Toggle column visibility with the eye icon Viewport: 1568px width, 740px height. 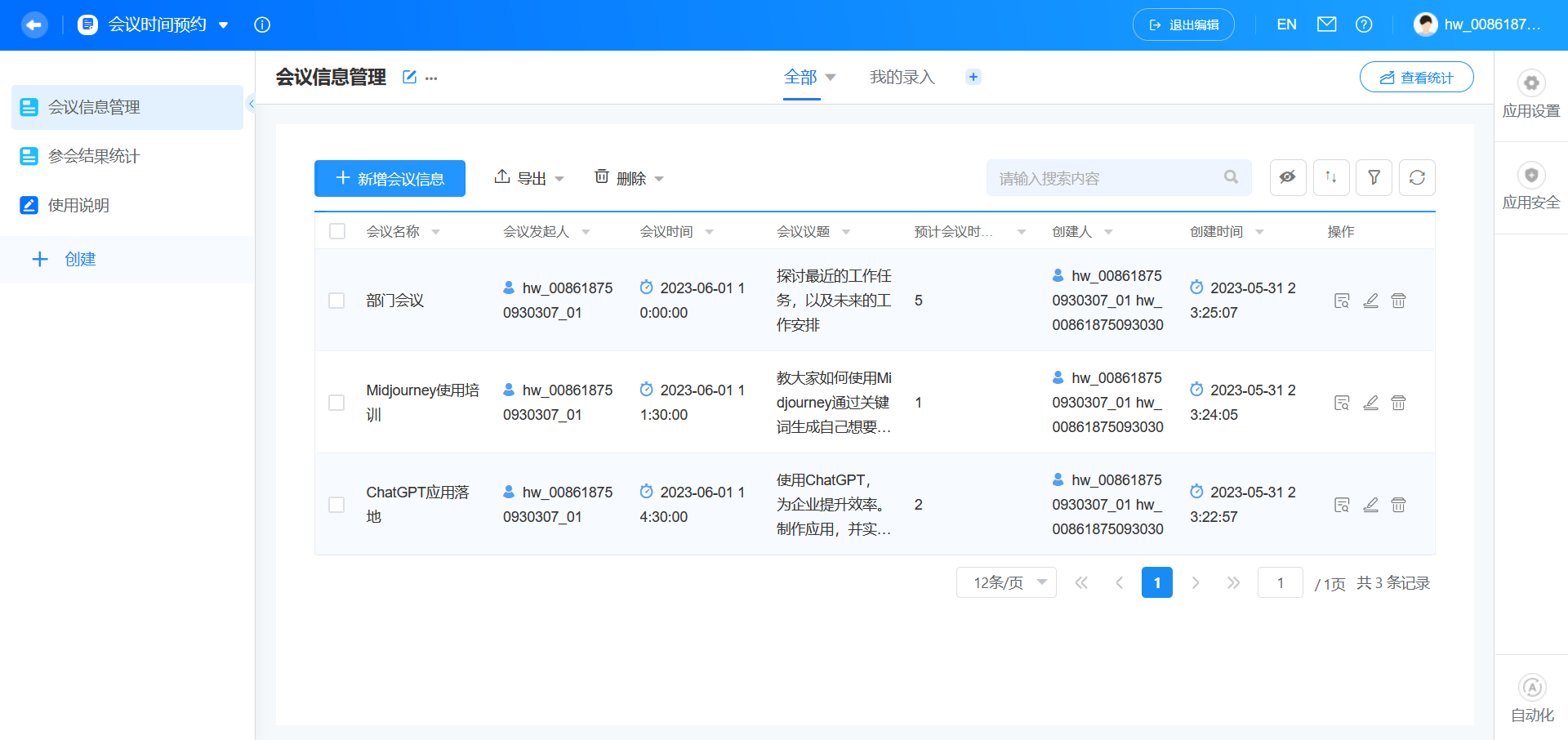point(1288,177)
